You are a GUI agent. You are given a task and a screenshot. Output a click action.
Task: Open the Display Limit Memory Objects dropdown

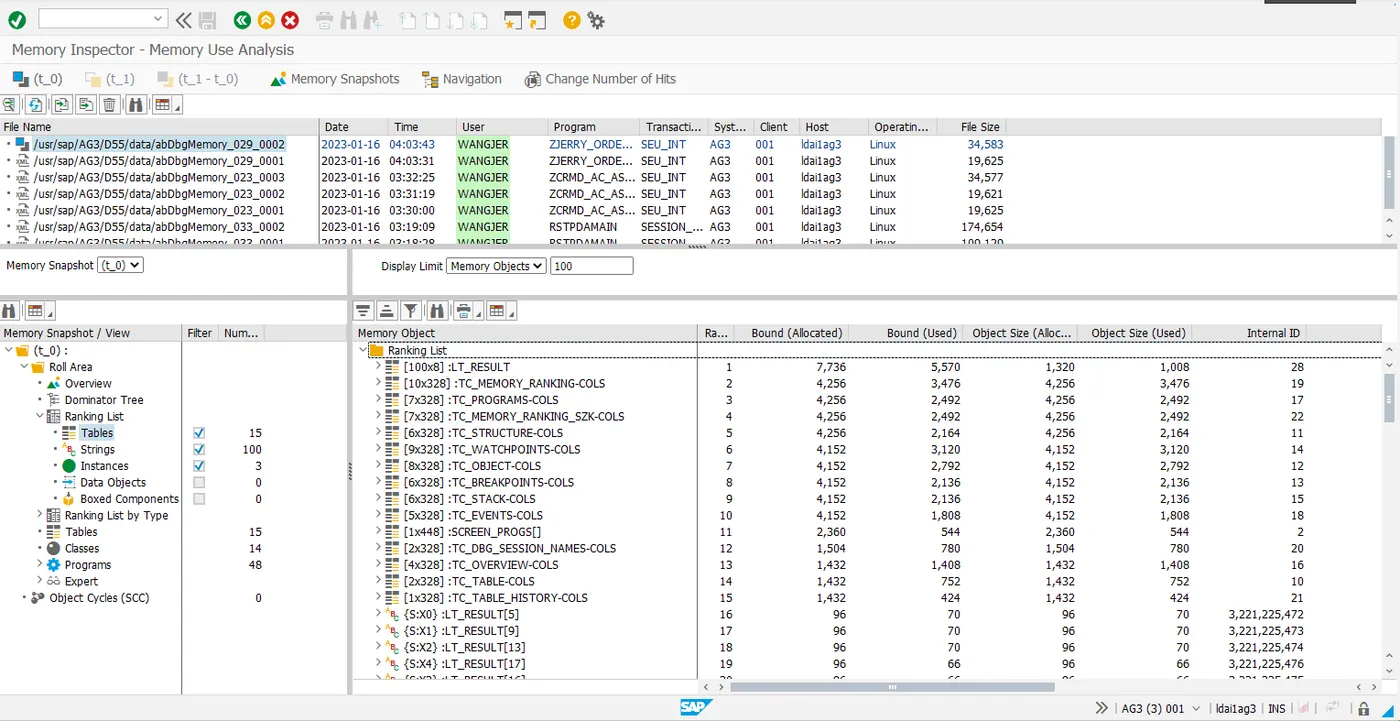pyautogui.click(x=496, y=266)
